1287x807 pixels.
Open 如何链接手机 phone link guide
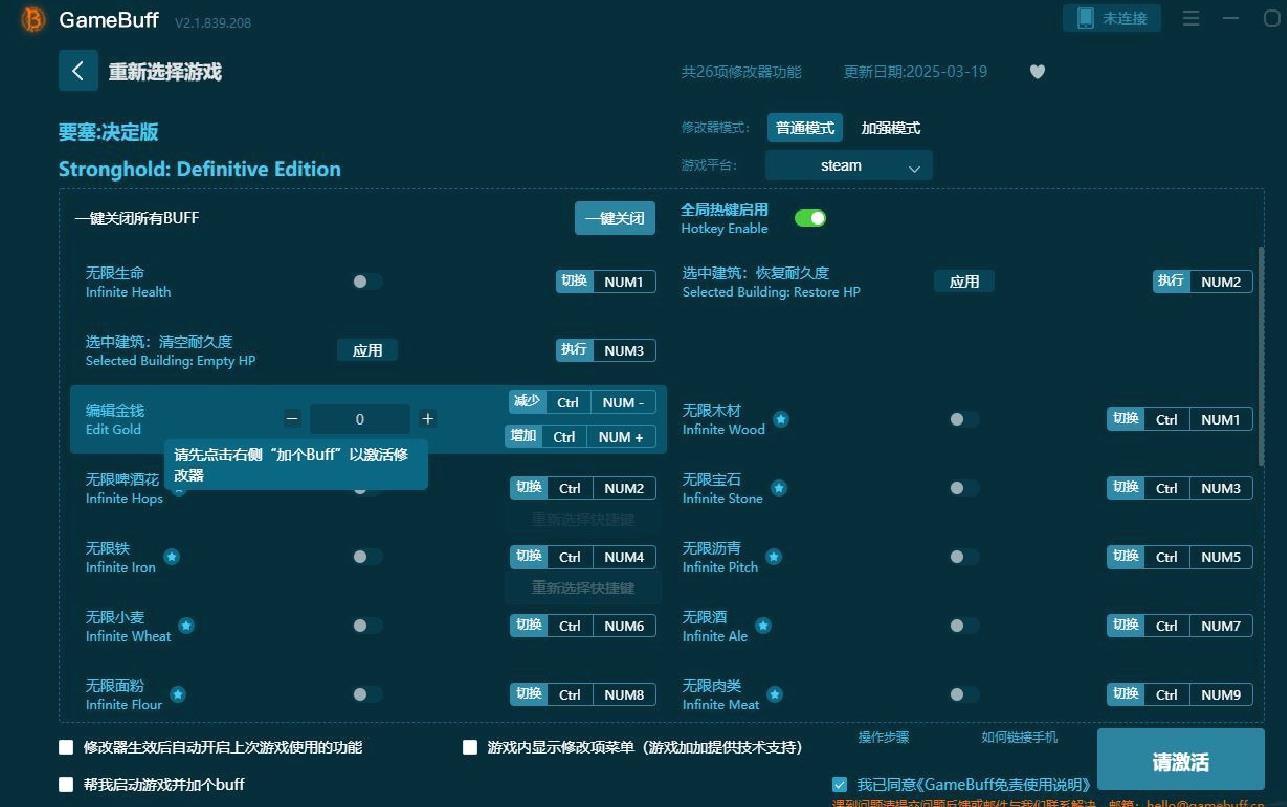(x=1019, y=737)
